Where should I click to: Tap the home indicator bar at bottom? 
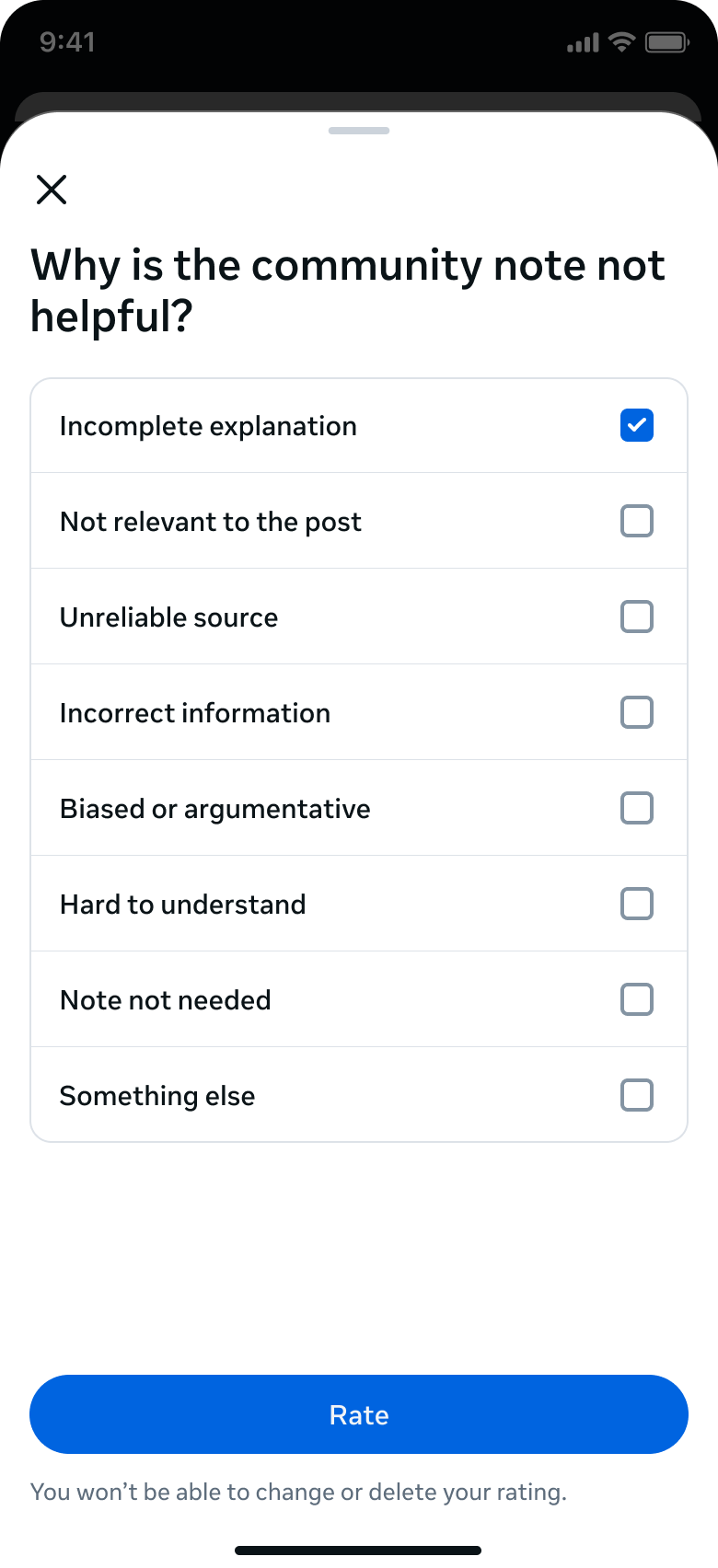(x=359, y=1551)
